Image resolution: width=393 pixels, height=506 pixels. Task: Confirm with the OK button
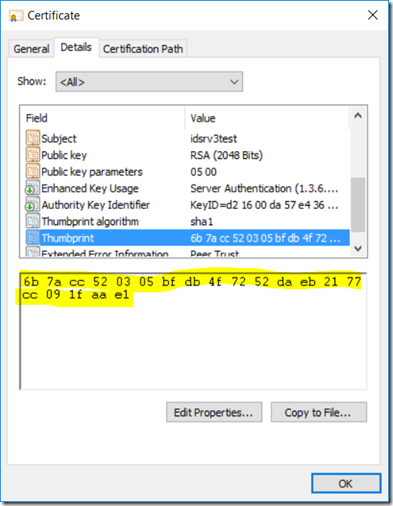click(346, 483)
